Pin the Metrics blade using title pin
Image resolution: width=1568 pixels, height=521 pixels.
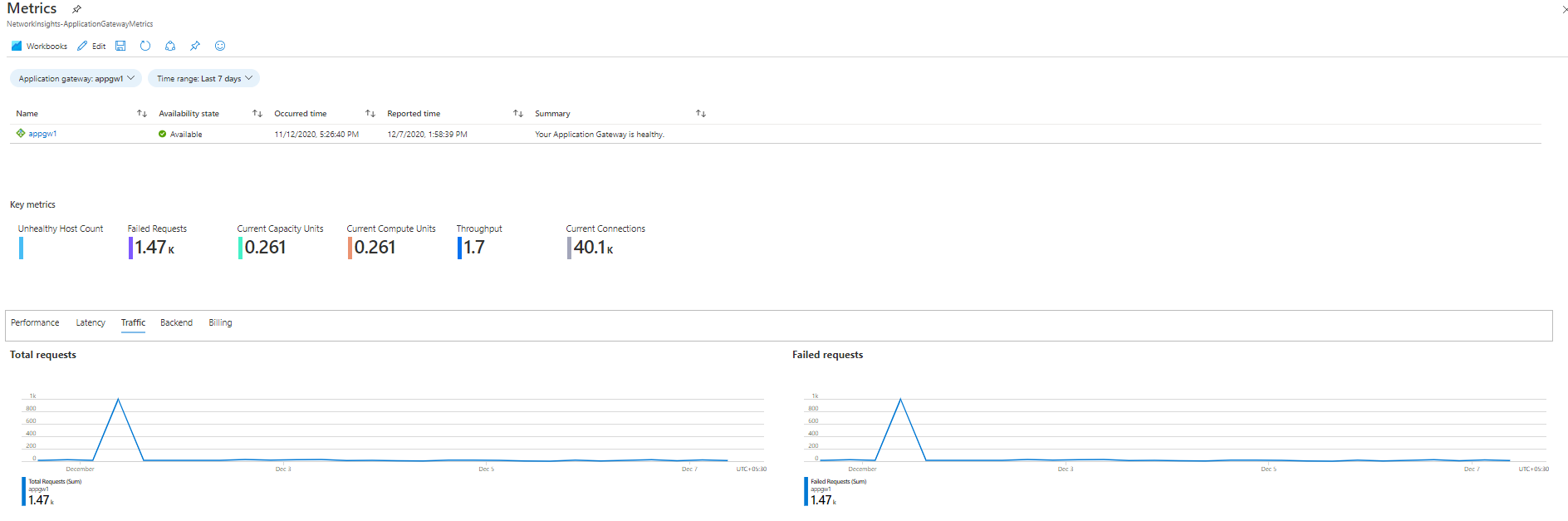coord(76,9)
